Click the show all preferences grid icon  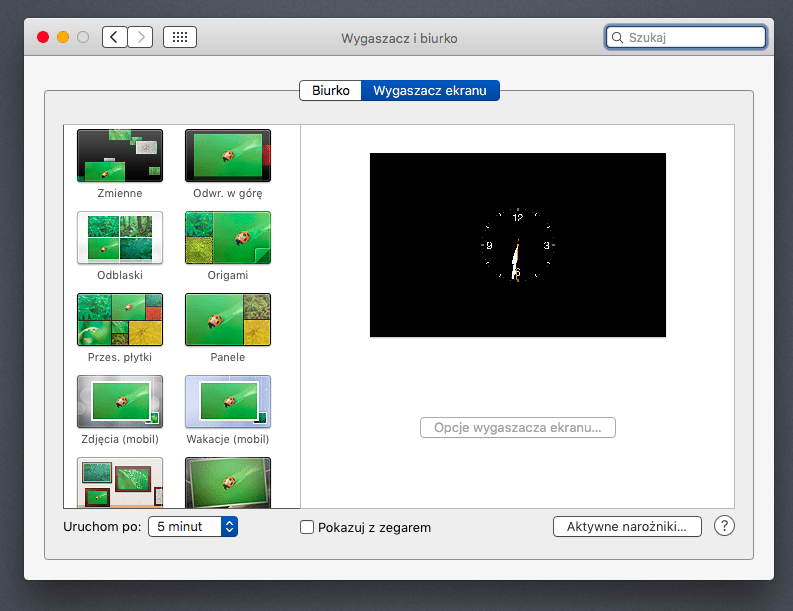pos(180,37)
